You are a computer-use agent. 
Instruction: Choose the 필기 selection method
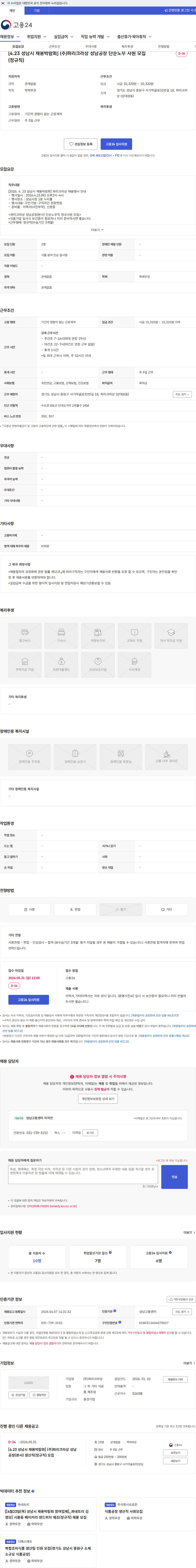pyautogui.click(x=121, y=909)
